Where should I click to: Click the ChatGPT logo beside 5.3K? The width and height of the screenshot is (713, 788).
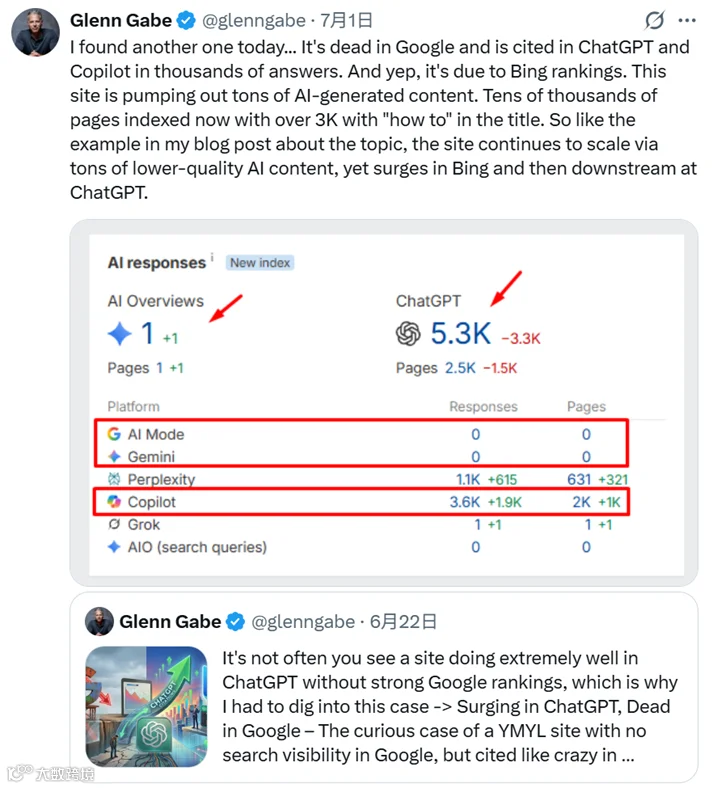tap(408, 334)
